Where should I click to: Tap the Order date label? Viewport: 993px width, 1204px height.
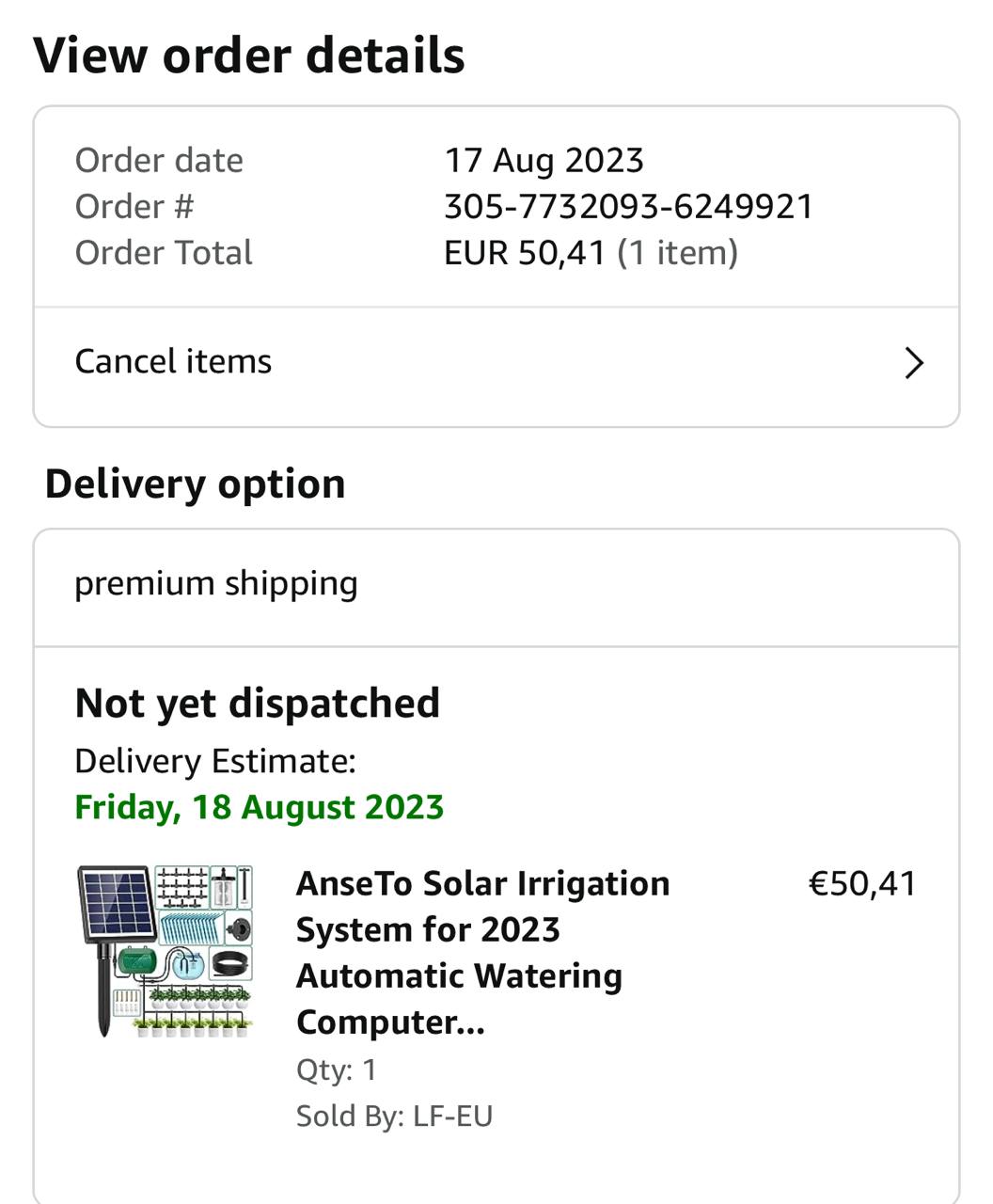pyautogui.click(x=159, y=161)
